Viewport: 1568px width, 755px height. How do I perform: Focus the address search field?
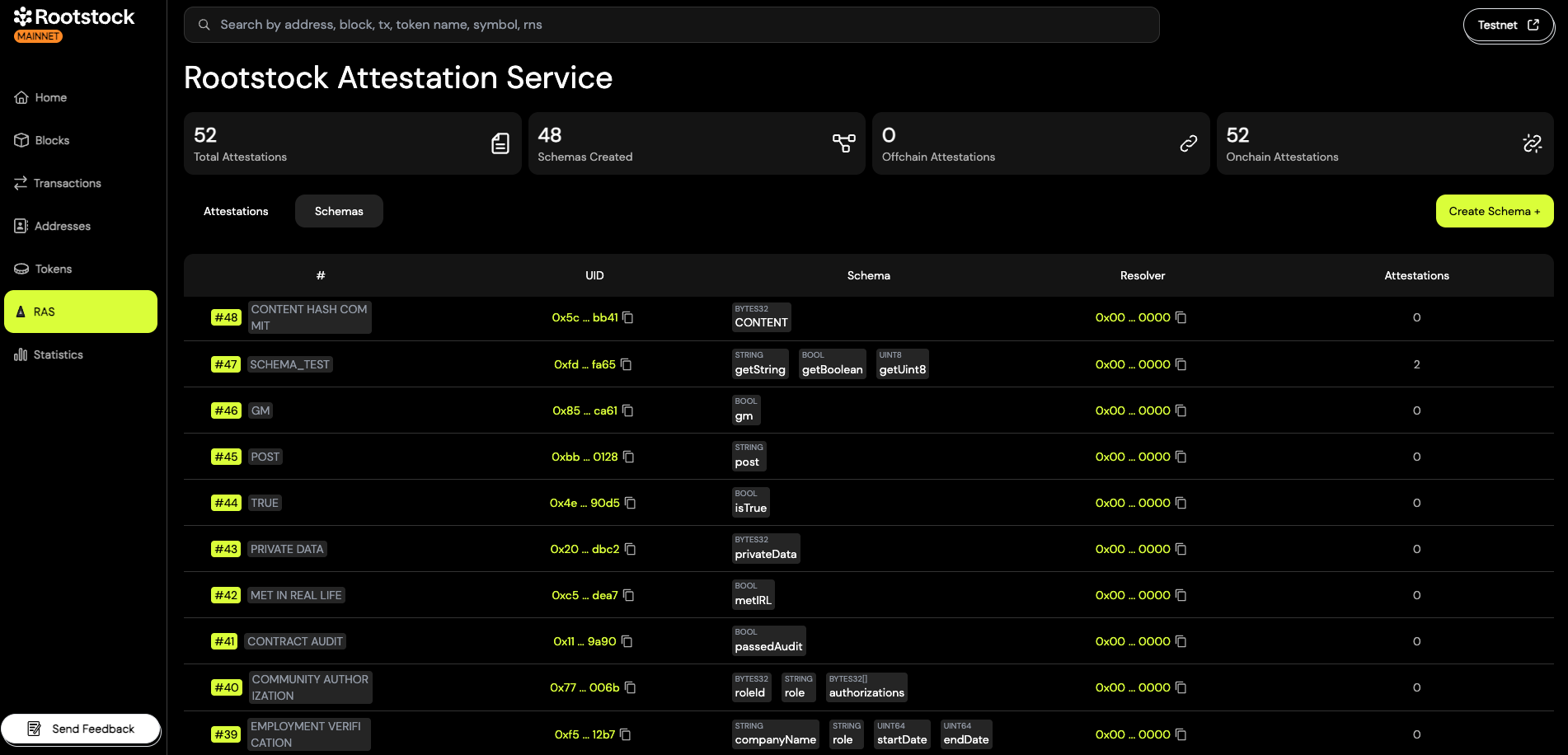671,25
